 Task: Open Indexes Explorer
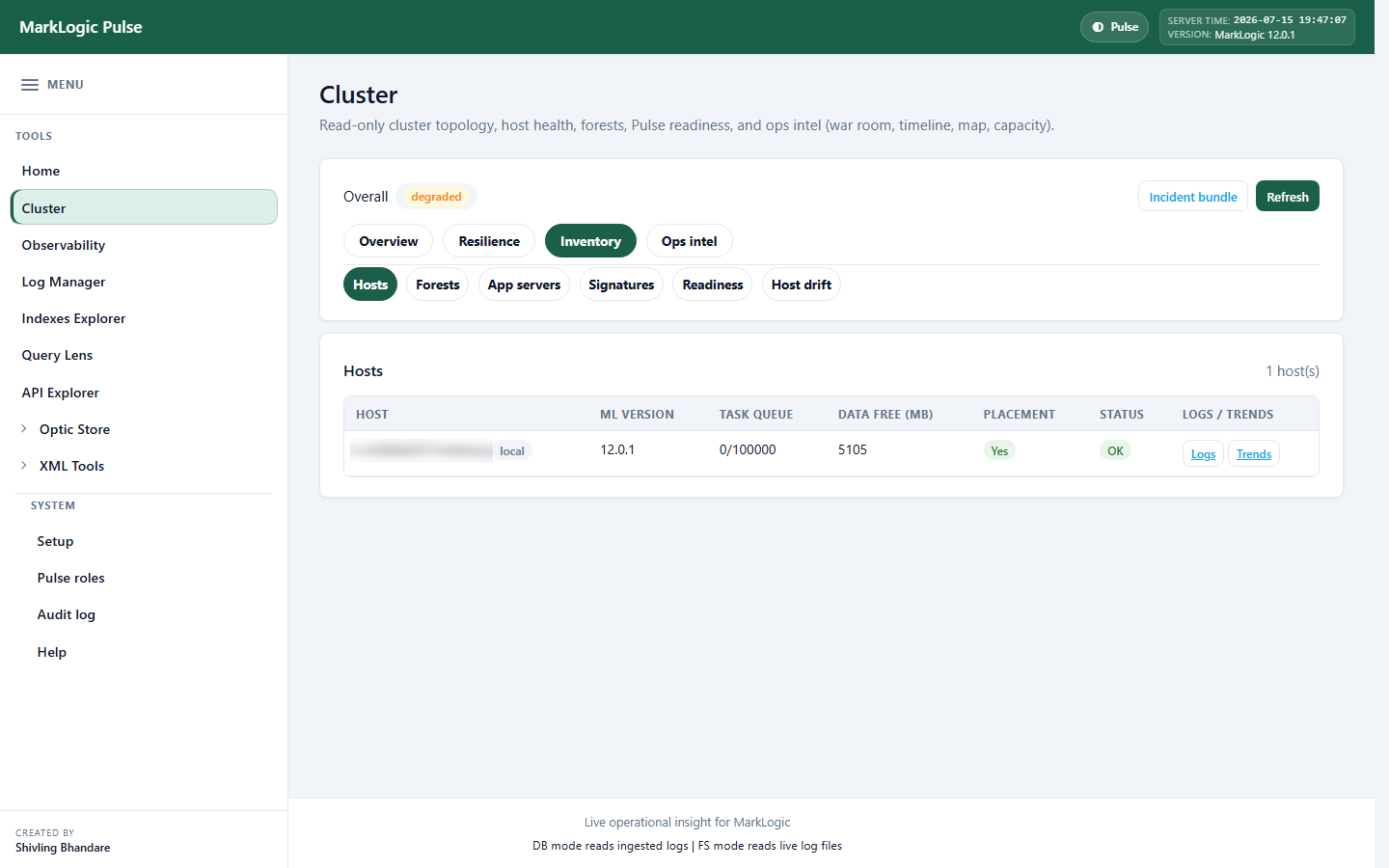point(144,318)
